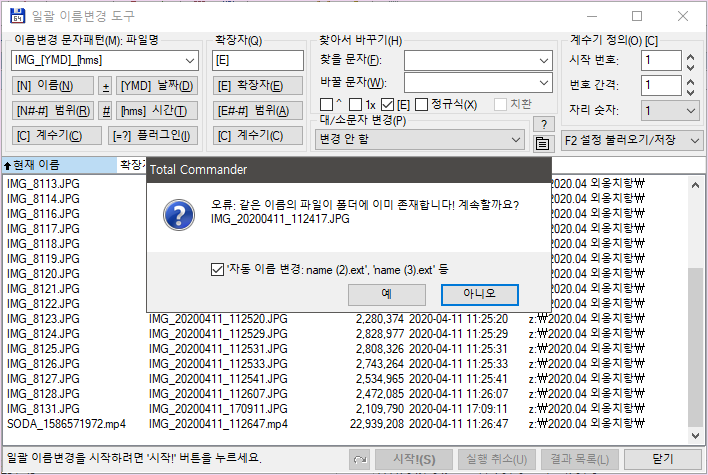
Task: Expand the rename pattern IMG_[YMD]_[hms] dropdown
Action: (x=190, y=61)
